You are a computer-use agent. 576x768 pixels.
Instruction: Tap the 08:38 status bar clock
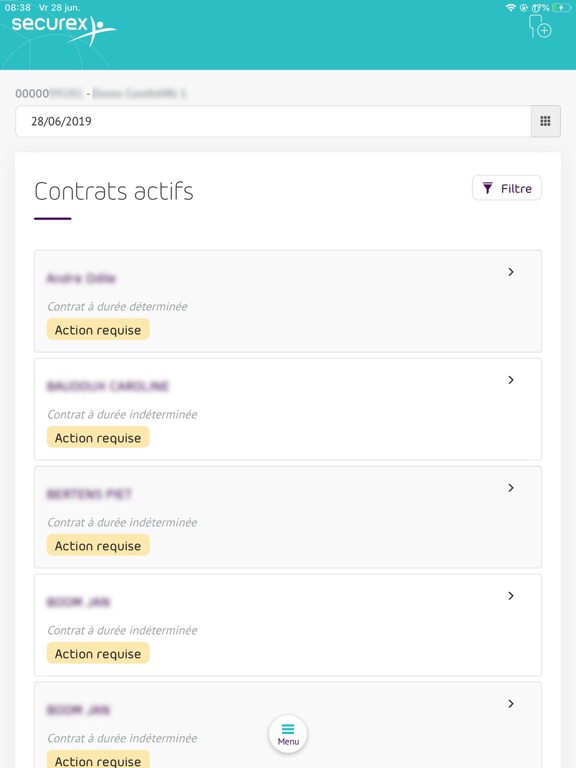click(x=18, y=7)
